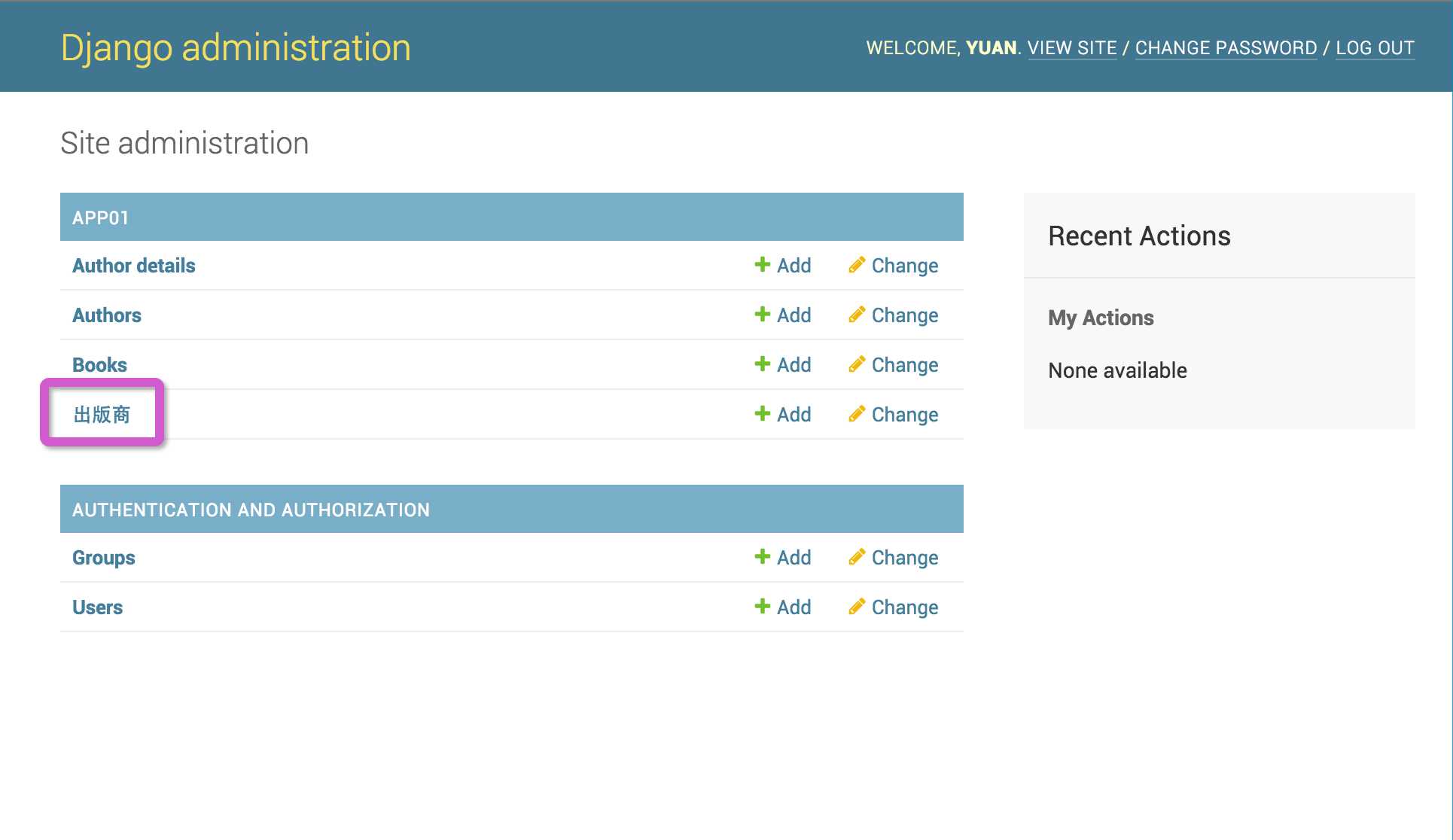Click the green plus icon for Authors

click(762, 314)
